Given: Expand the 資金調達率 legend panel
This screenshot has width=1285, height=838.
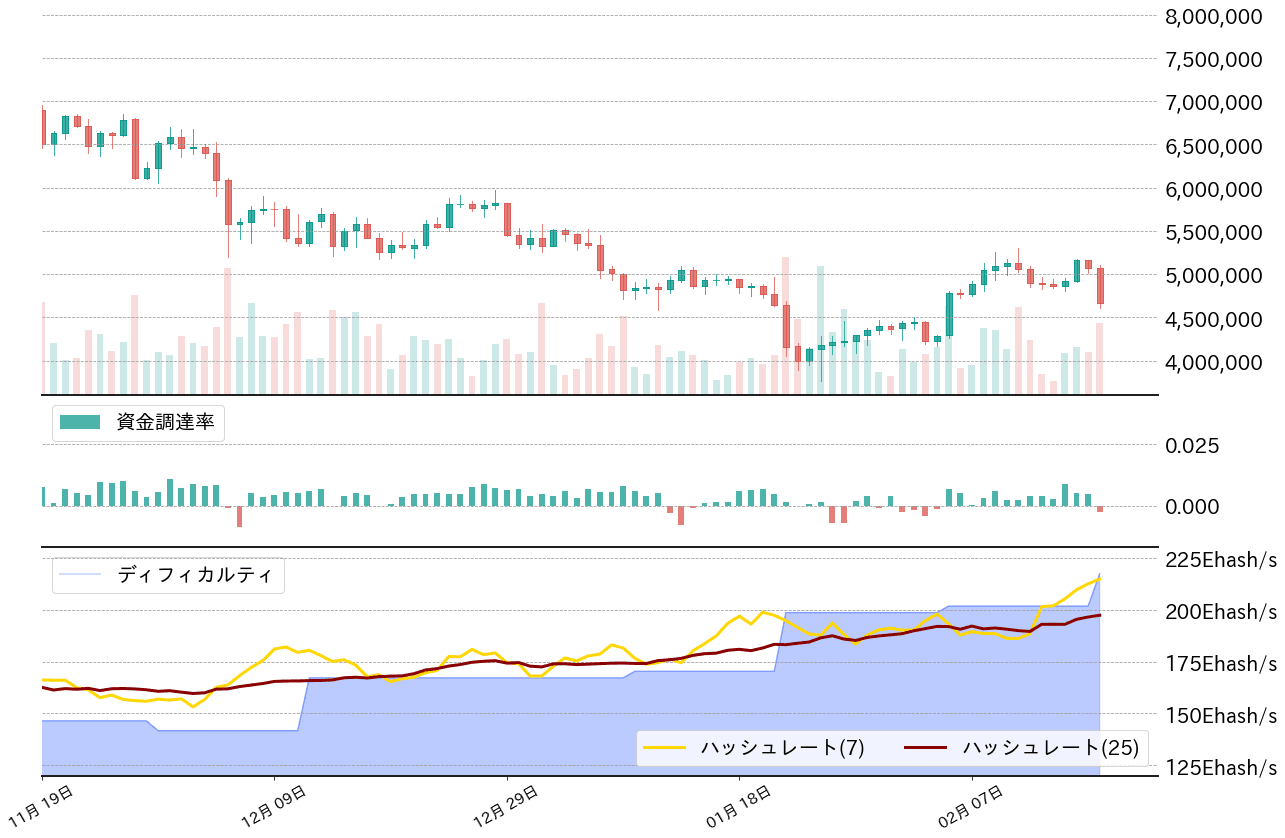Looking at the screenshot, I should (138, 422).
